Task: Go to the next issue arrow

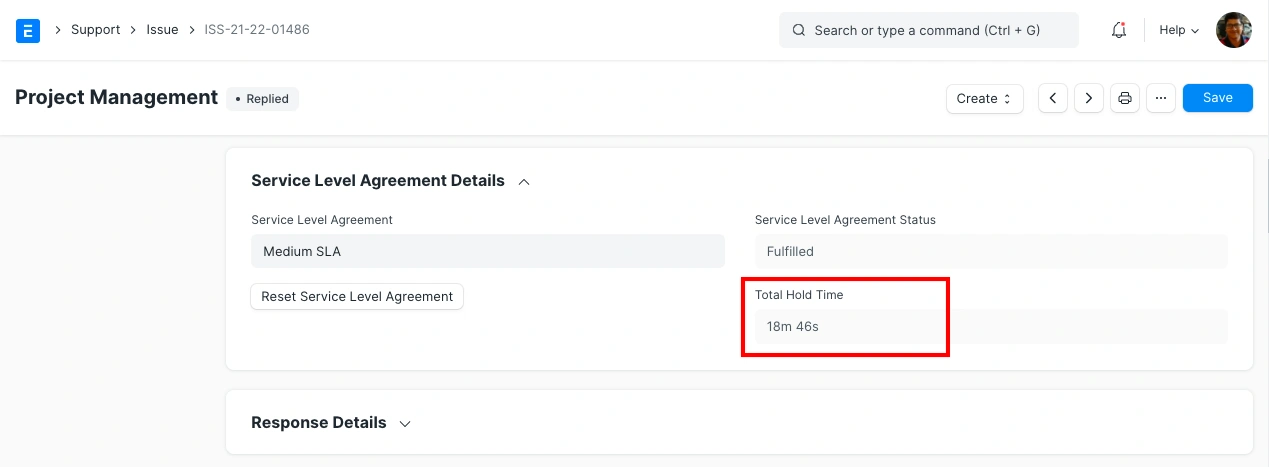Action: [1088, 98]
